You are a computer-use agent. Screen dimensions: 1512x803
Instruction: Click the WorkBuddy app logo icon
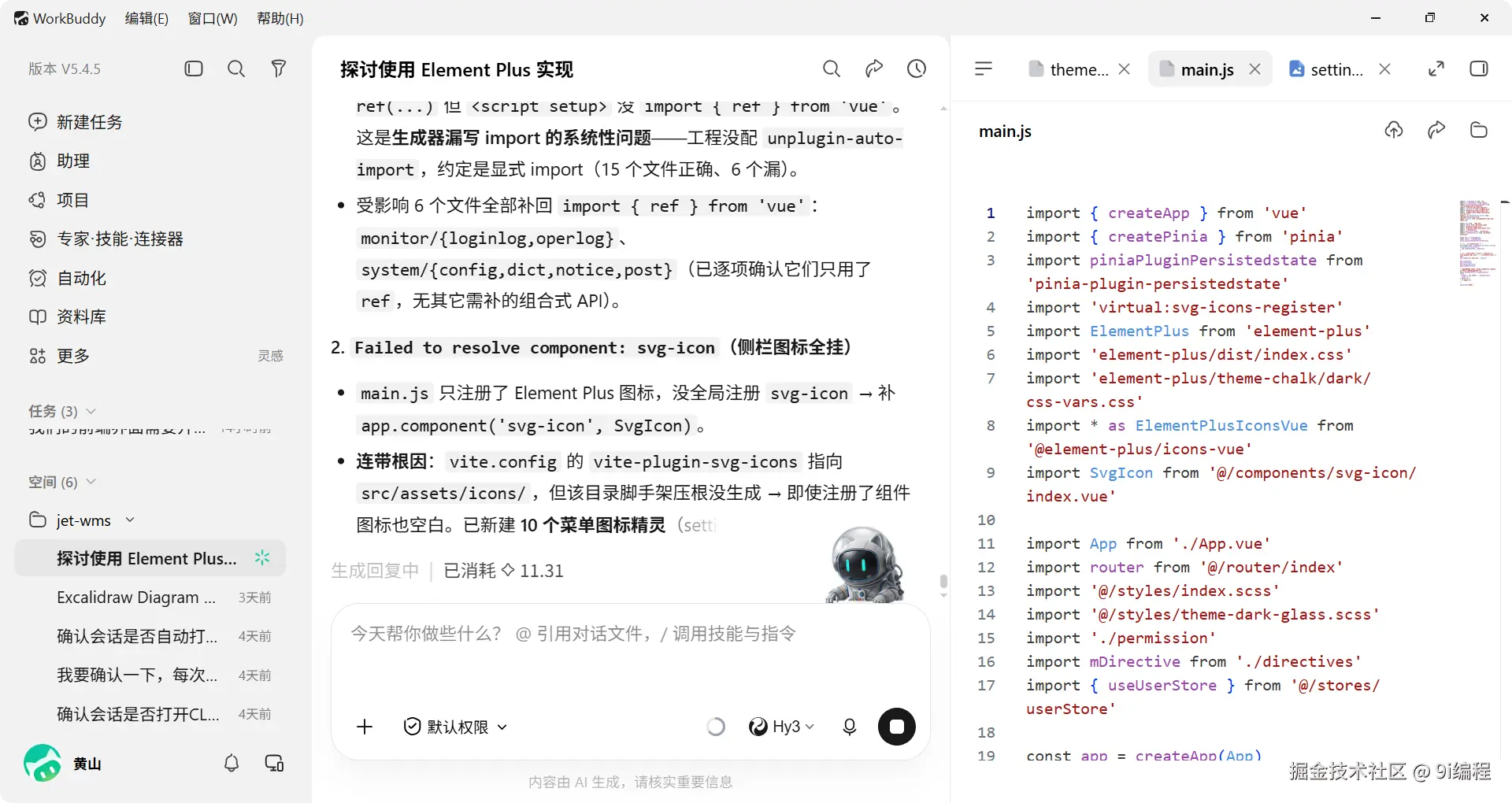(x=21, y=18)
